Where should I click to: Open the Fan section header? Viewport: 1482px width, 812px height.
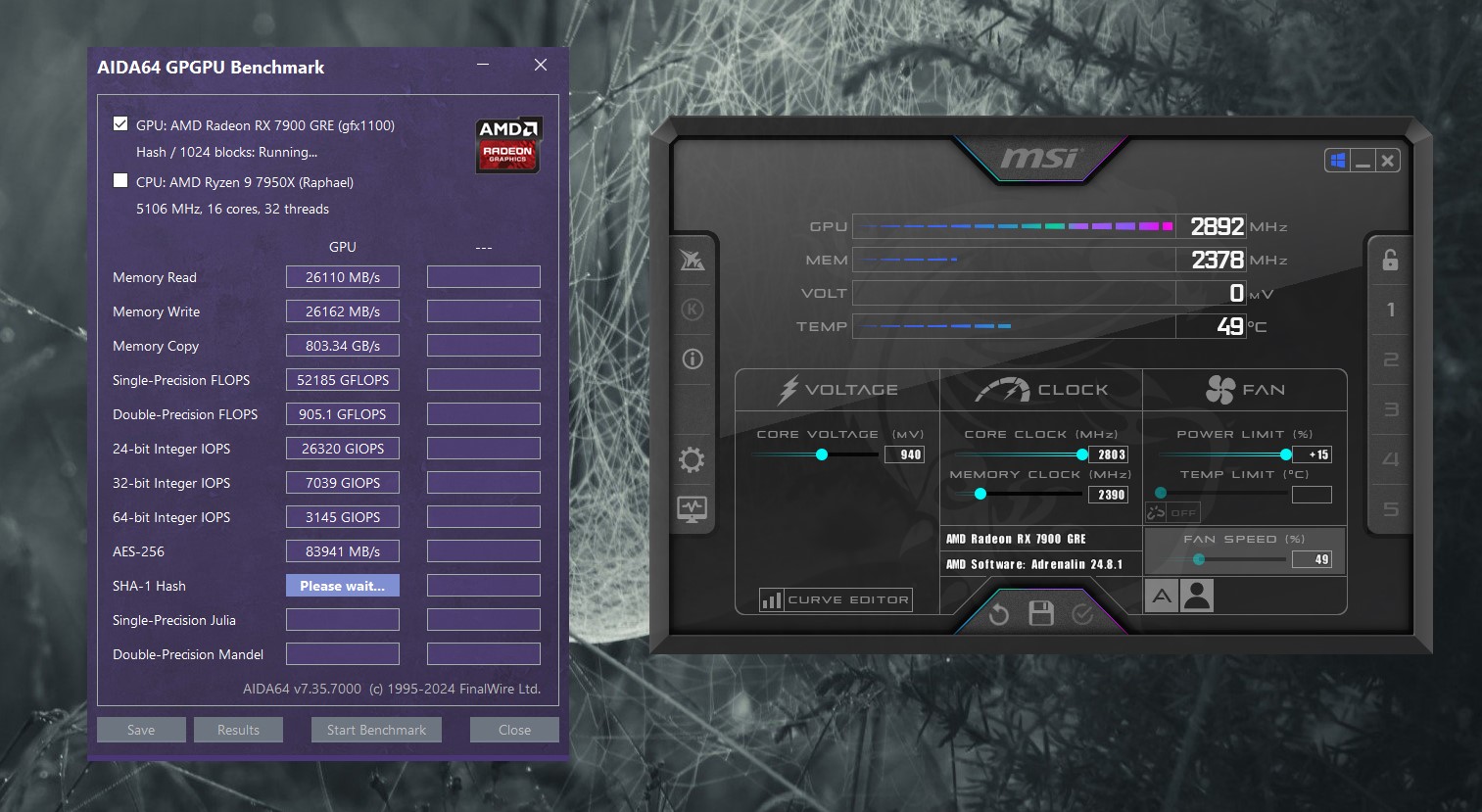(x=1245, y=390)
